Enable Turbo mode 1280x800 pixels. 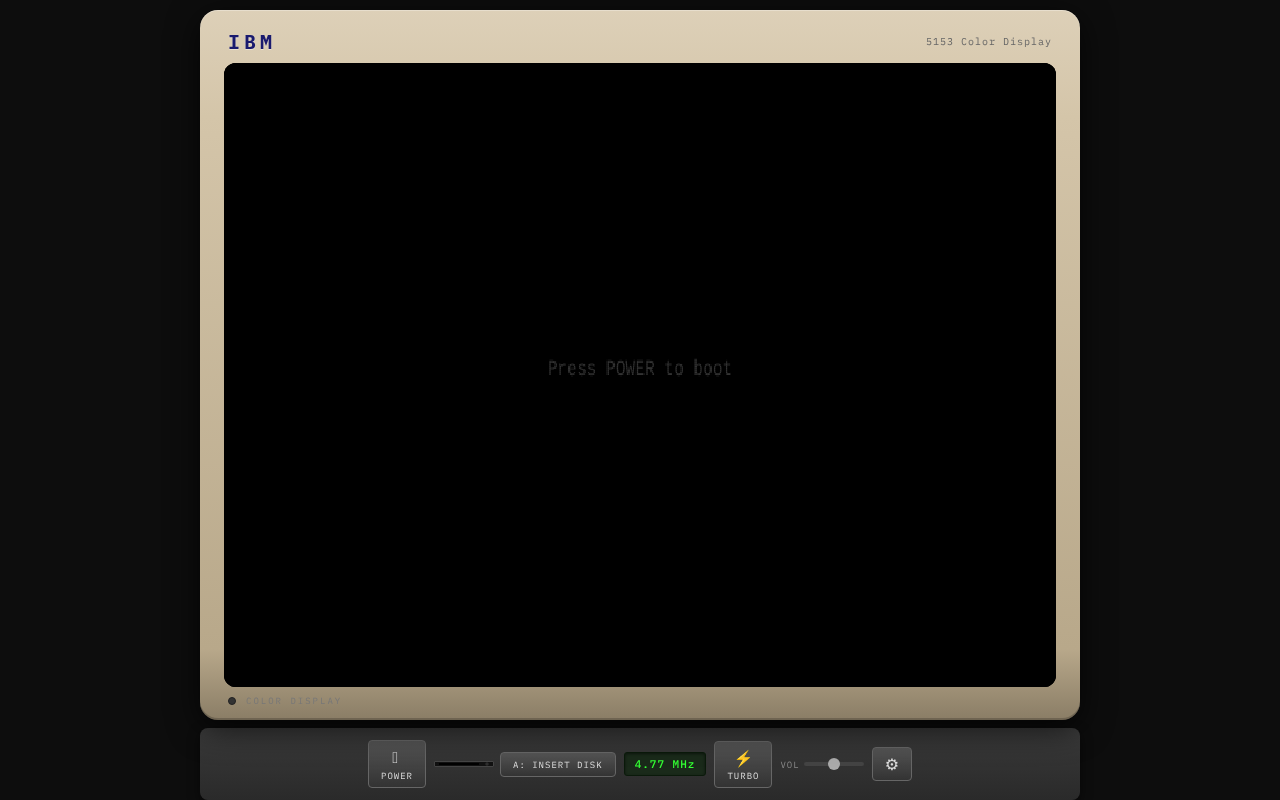(x=743, y=764)
